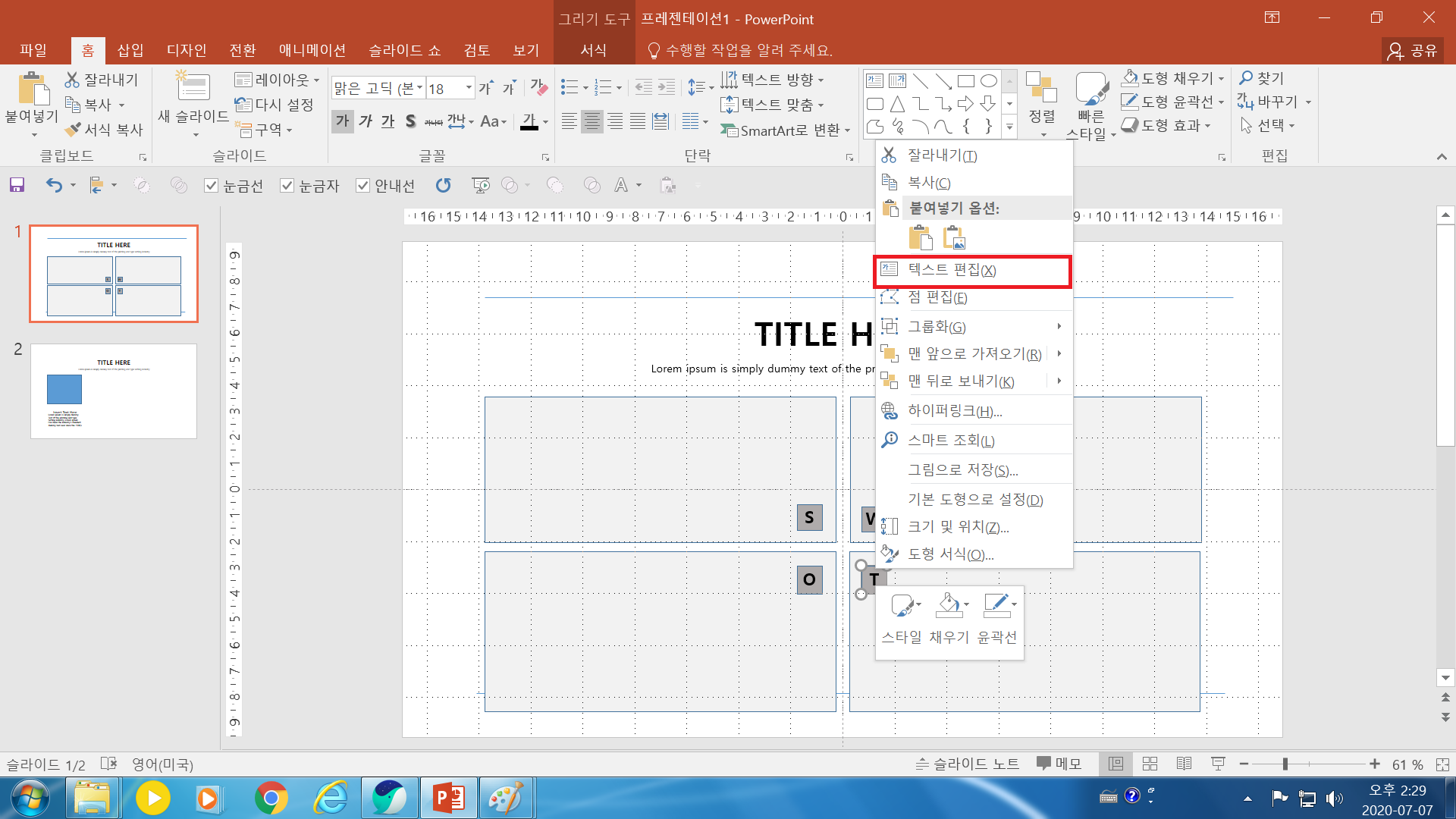Toggle the 눈금선 gridlines checkbox
The height and width of the screenshot is (819, 1456).
tap(212, 186)
